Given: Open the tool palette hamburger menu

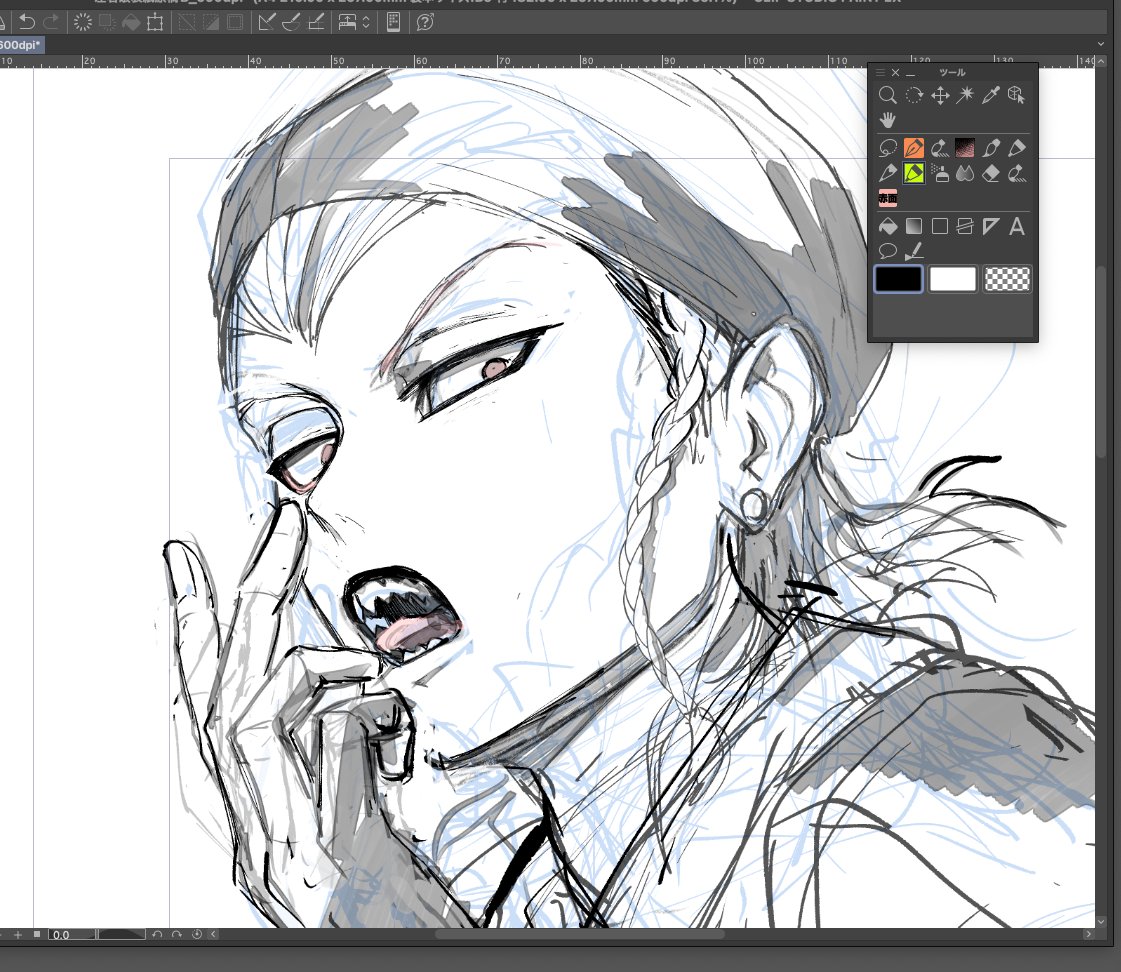Looking at the screenshot, I should [x=880, y=72].
